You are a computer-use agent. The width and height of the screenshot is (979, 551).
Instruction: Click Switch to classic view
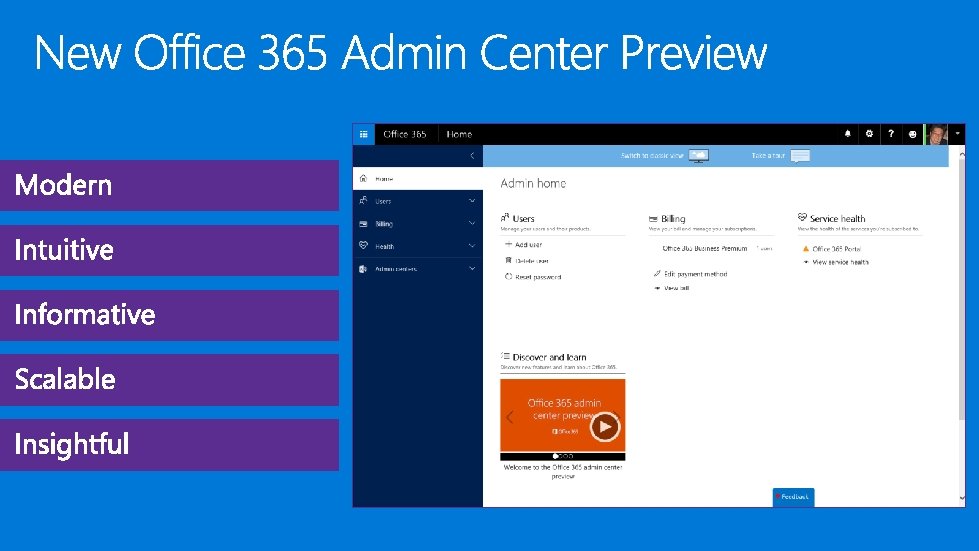coord(652,155)
